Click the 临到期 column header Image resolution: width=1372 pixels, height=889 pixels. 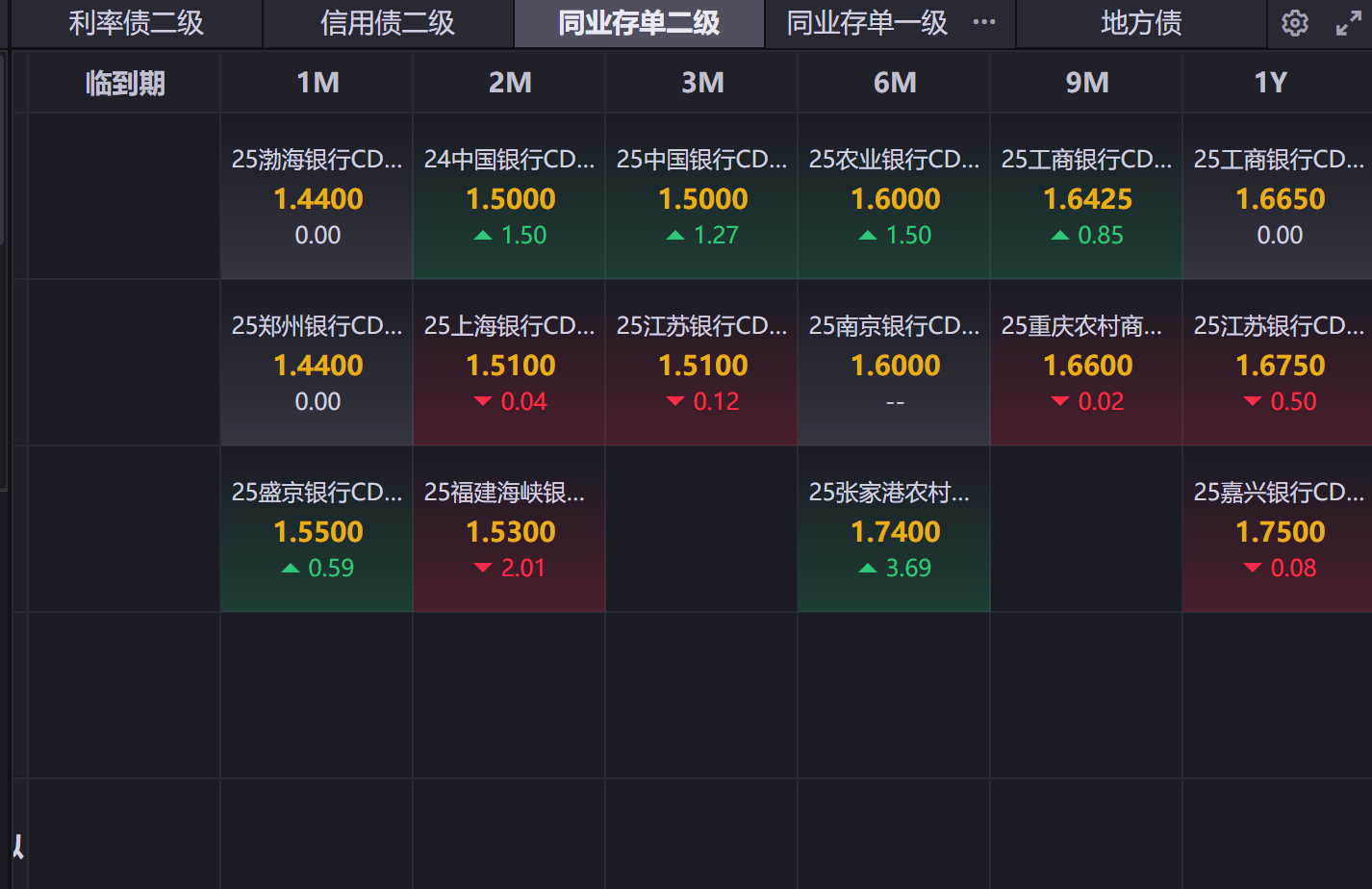point(125,83)
